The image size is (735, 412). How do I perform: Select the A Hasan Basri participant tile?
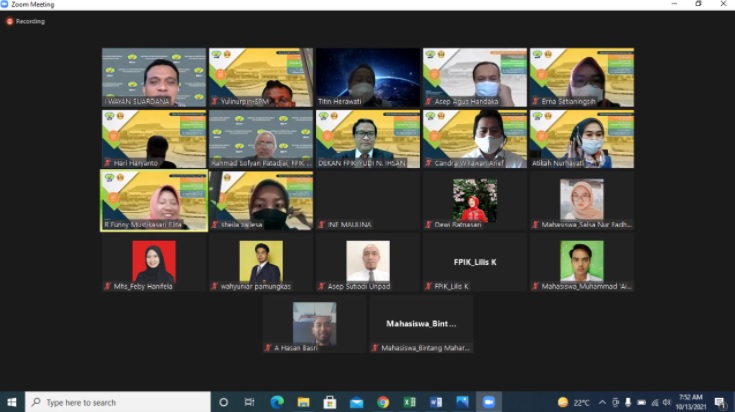click(315, 323)
